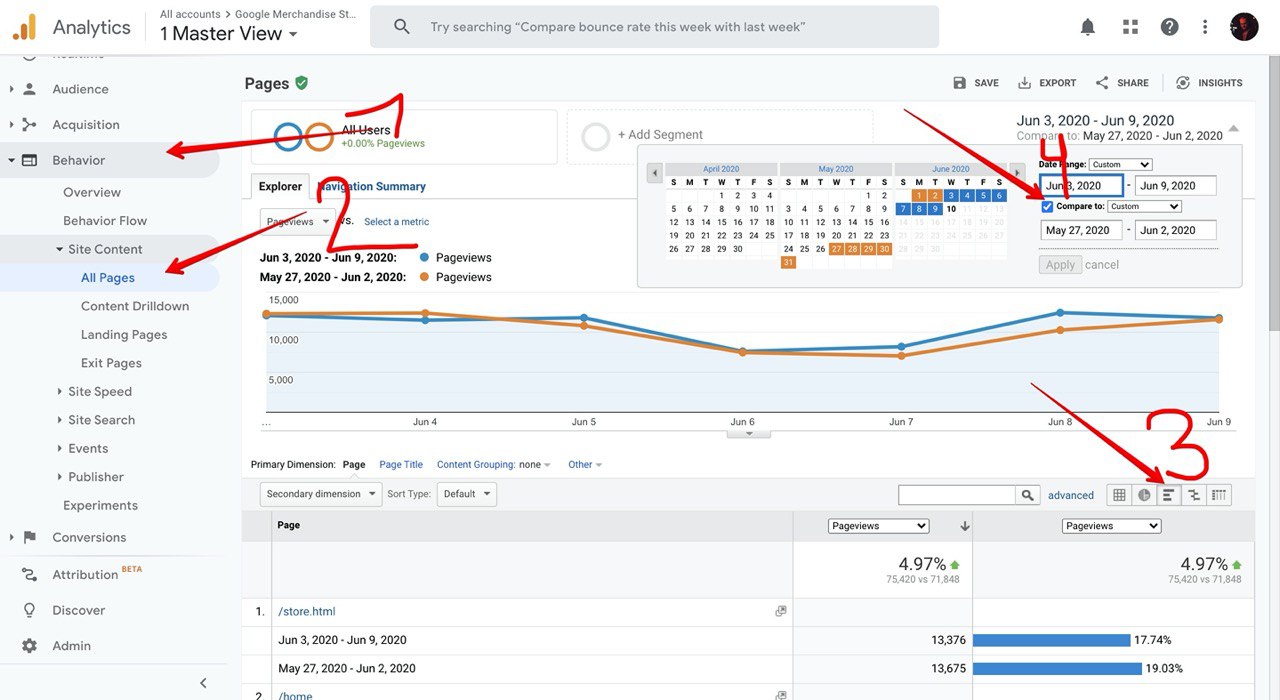Click cancel in date picker

pyautogui.click(x=1102, y=265)
